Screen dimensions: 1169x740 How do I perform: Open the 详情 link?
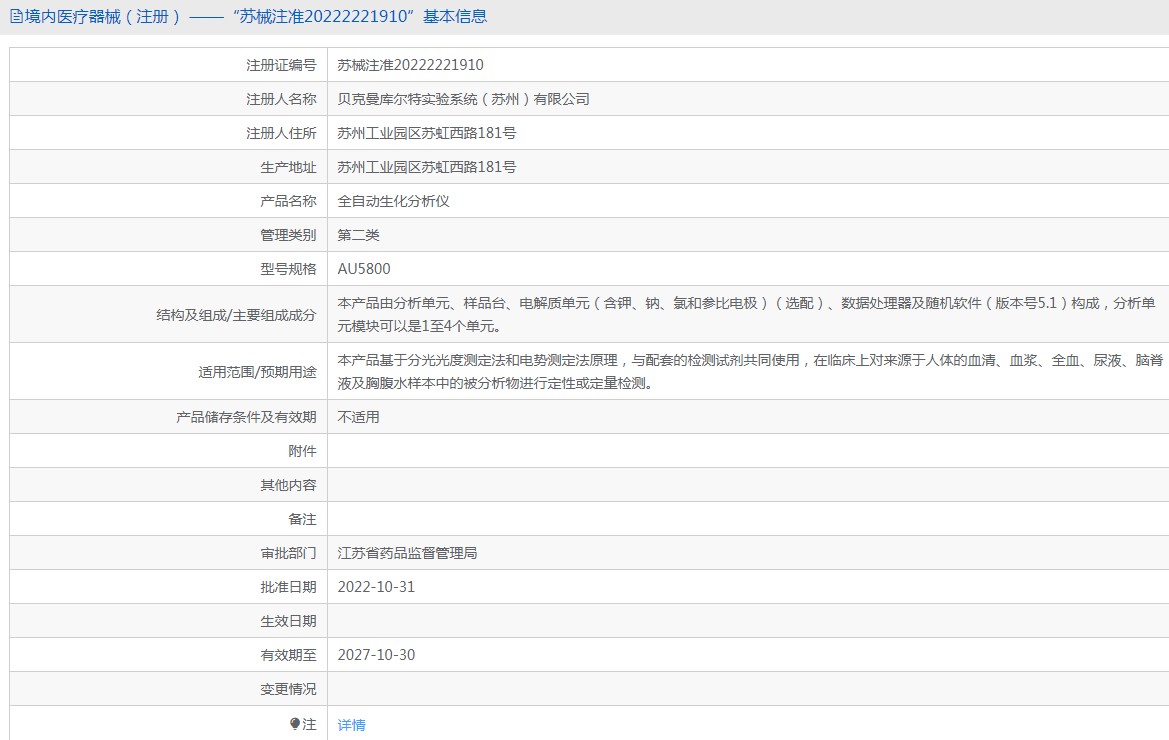pyautogui.click(x=351, y=725)
